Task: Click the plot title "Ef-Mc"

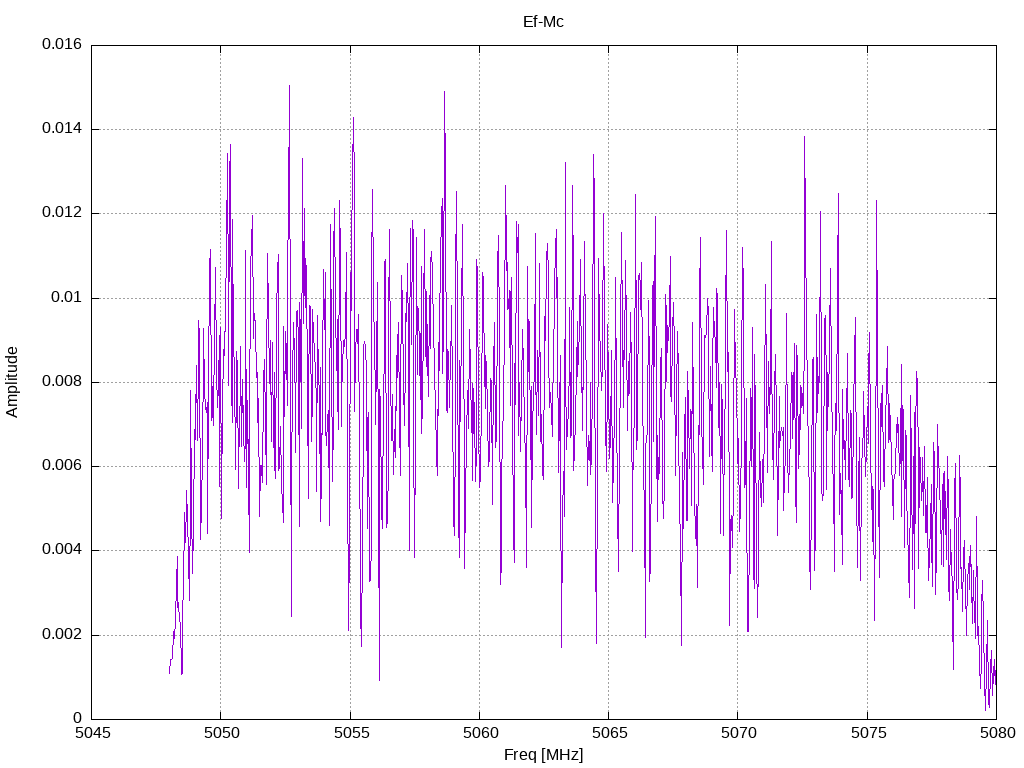Action: [x=543, y=22]
